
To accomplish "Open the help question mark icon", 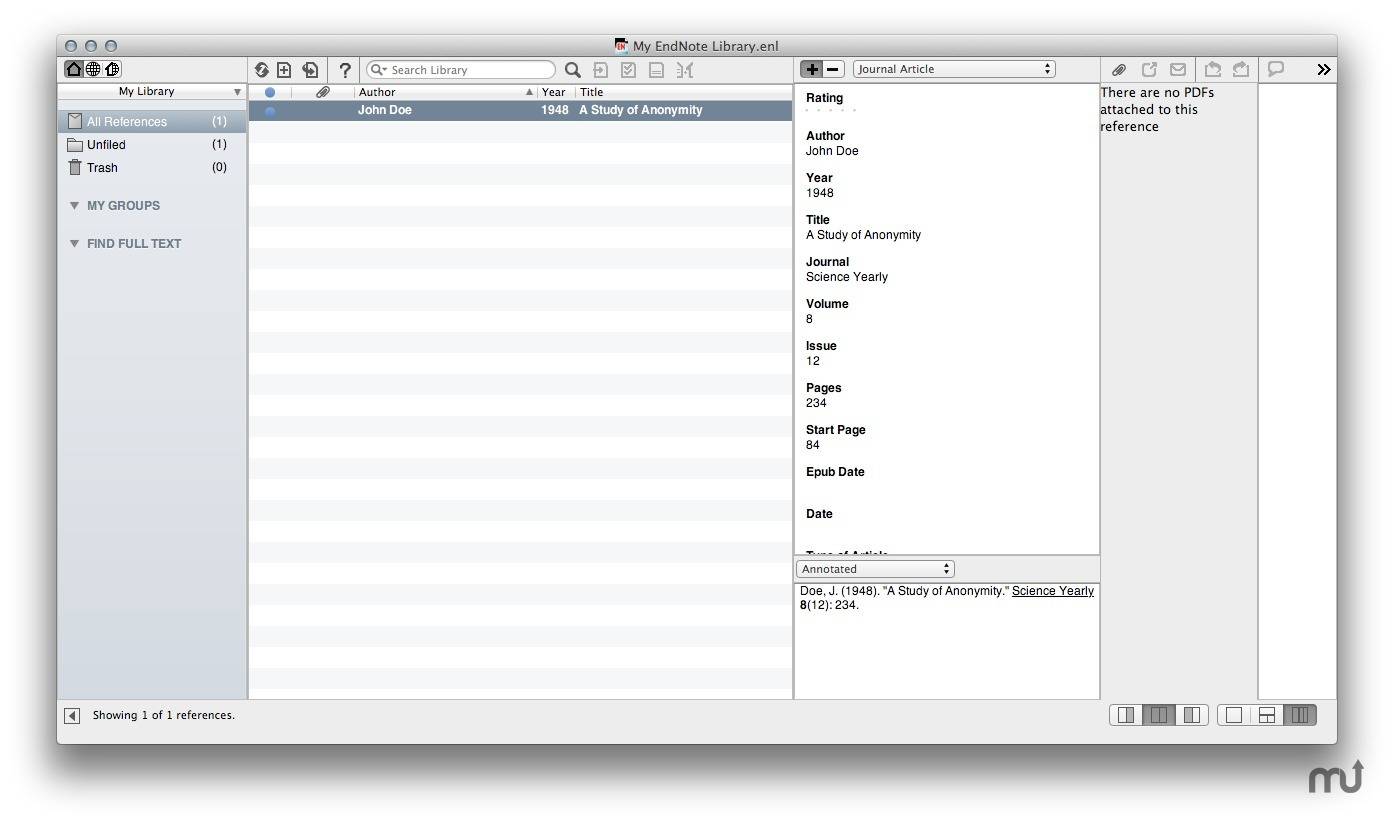I will point(345,70).
